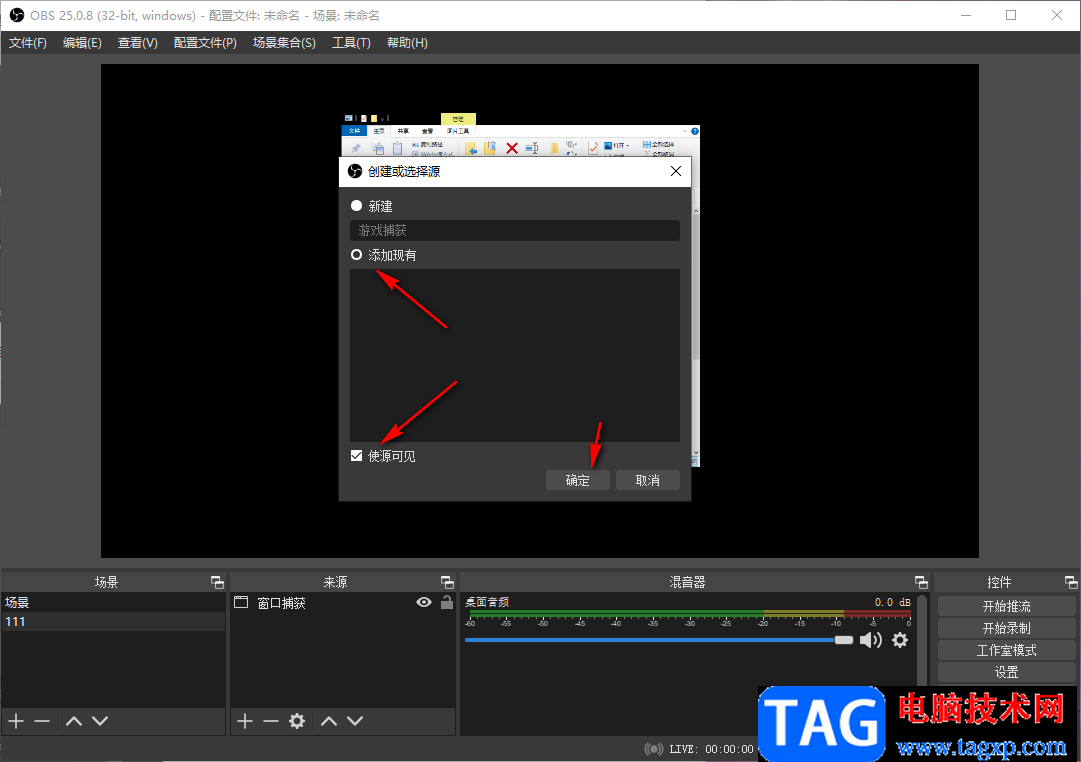Viewport: 1081px width, 762px height.
Task: Toggle visibility eye of 窗口捕获 source
Action: pyautogui.click(x=424, y=603)
